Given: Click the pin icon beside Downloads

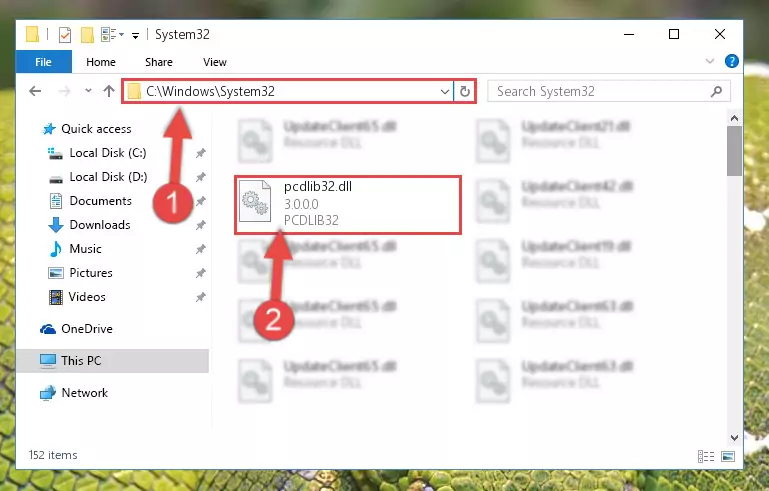Looking at the screenshot, I should pyautogui.click(x=201, y=225).
